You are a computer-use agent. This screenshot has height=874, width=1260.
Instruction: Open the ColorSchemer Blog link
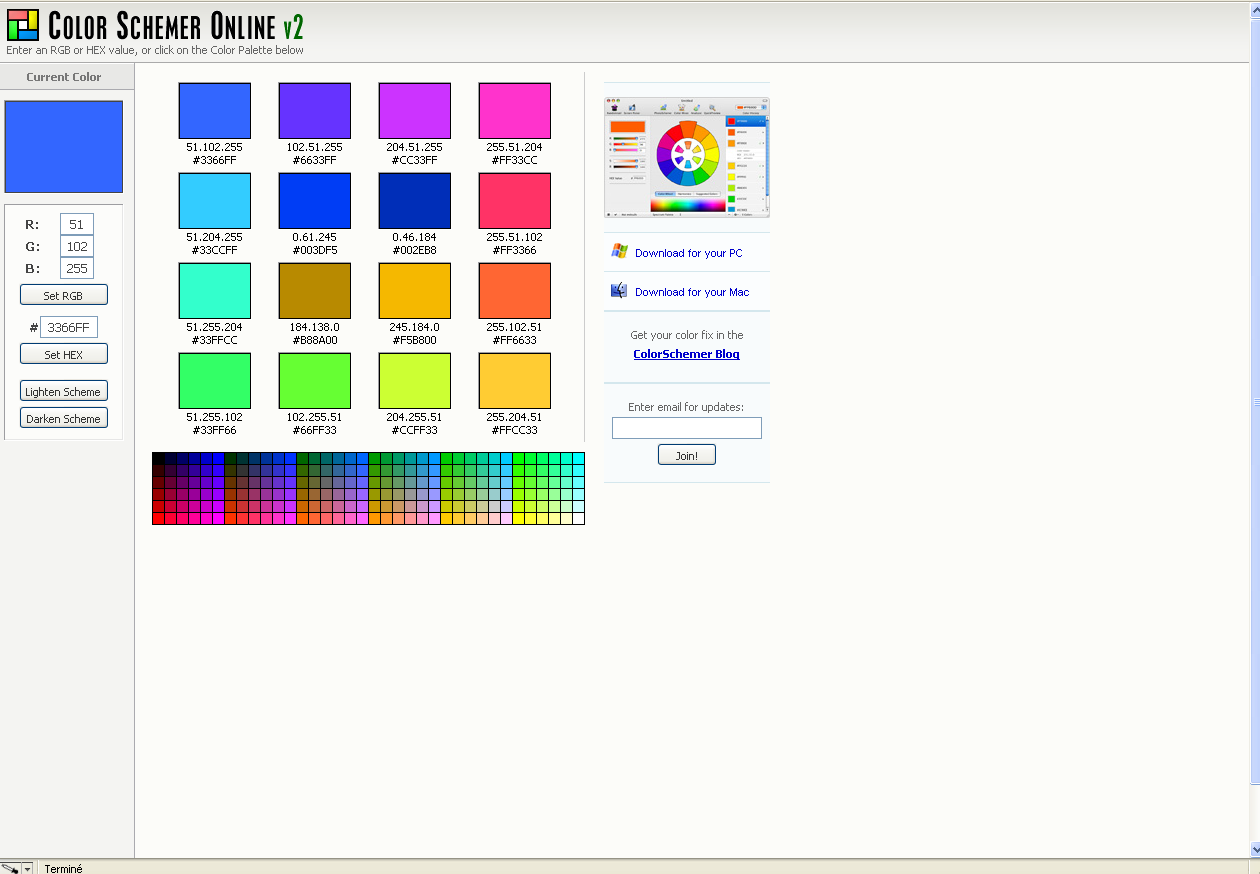click(x=687, y=354)
